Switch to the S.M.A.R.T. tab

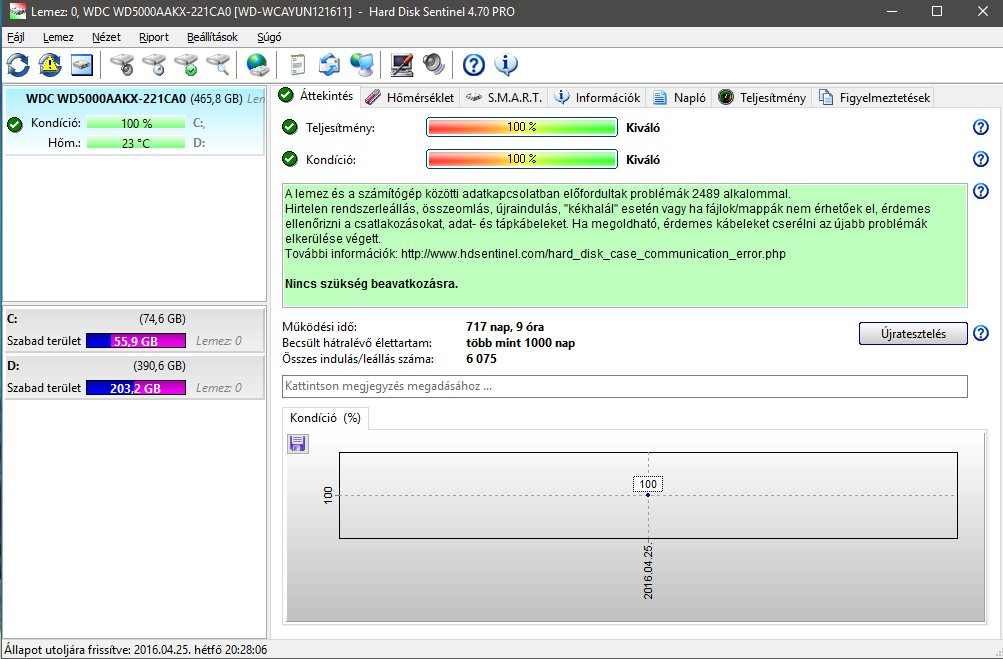tap(503, 97)
